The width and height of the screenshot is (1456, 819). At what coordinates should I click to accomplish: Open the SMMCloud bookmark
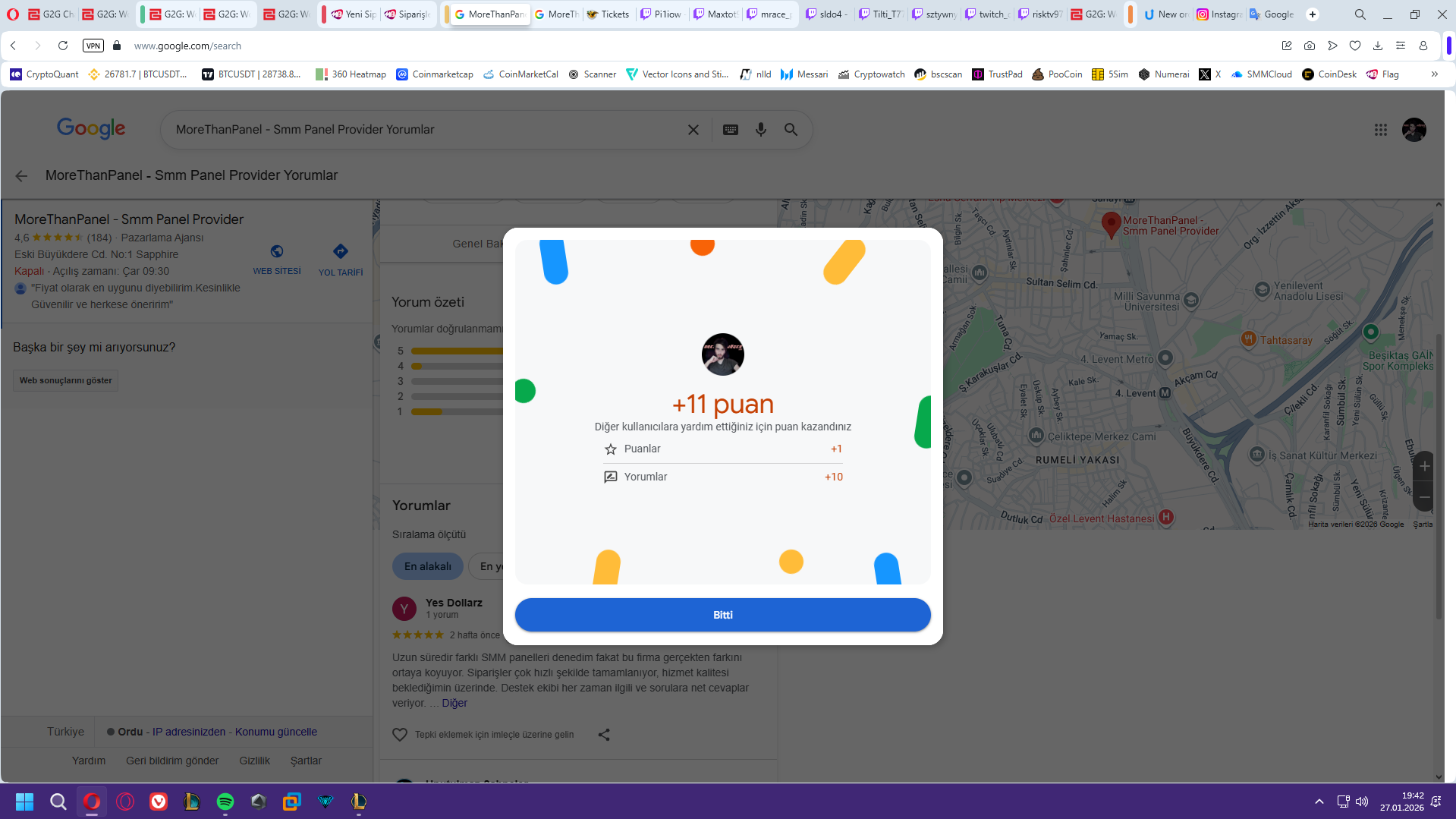pos(1261,74)
